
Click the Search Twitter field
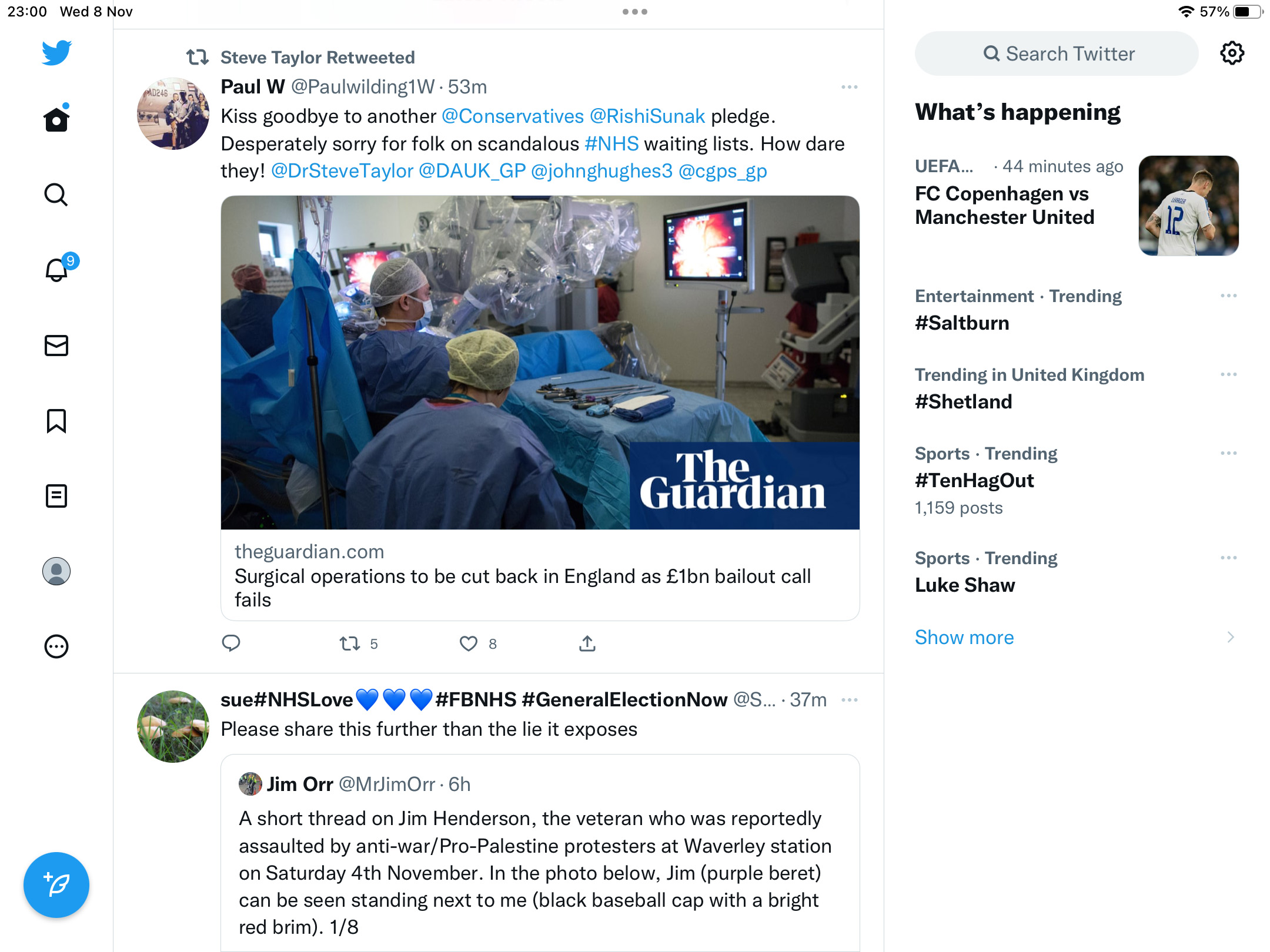(x=1057, y=53)
